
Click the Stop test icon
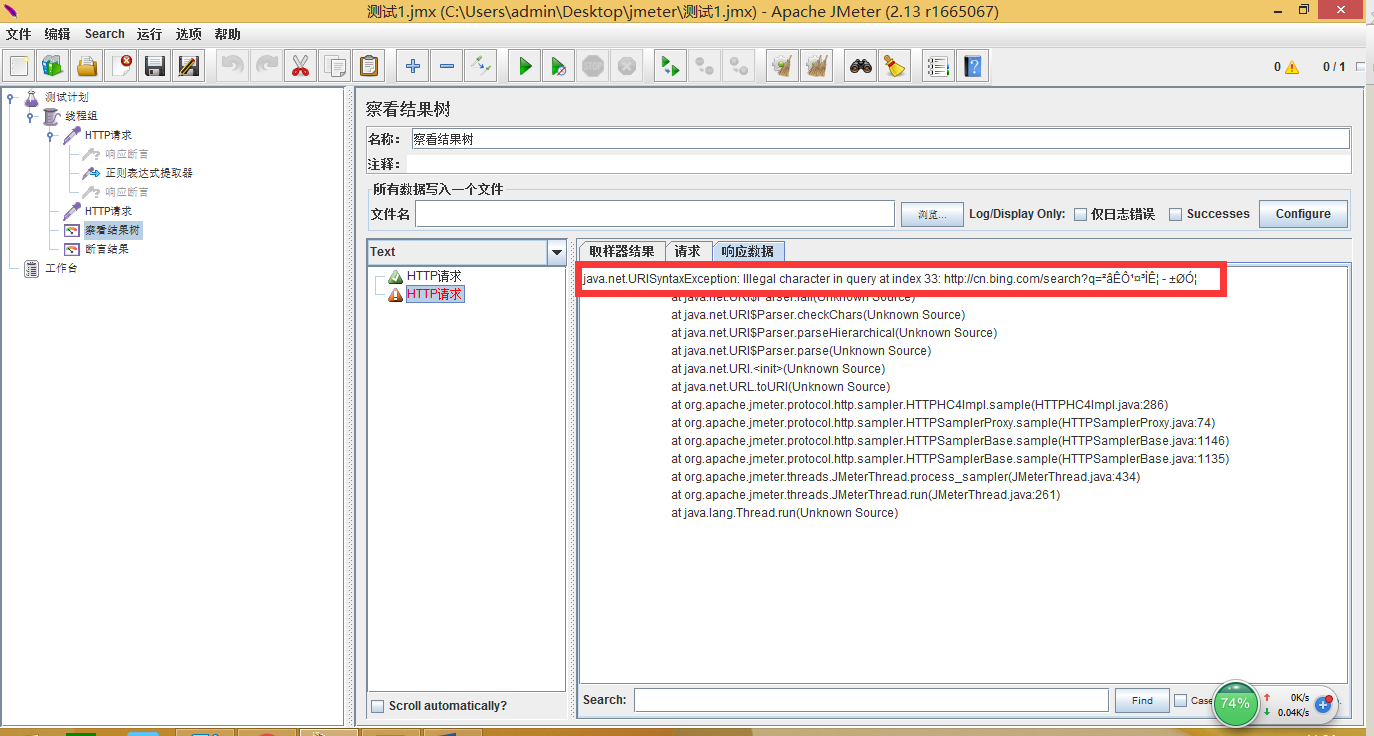pyautogui.click(x=592, y=67)
